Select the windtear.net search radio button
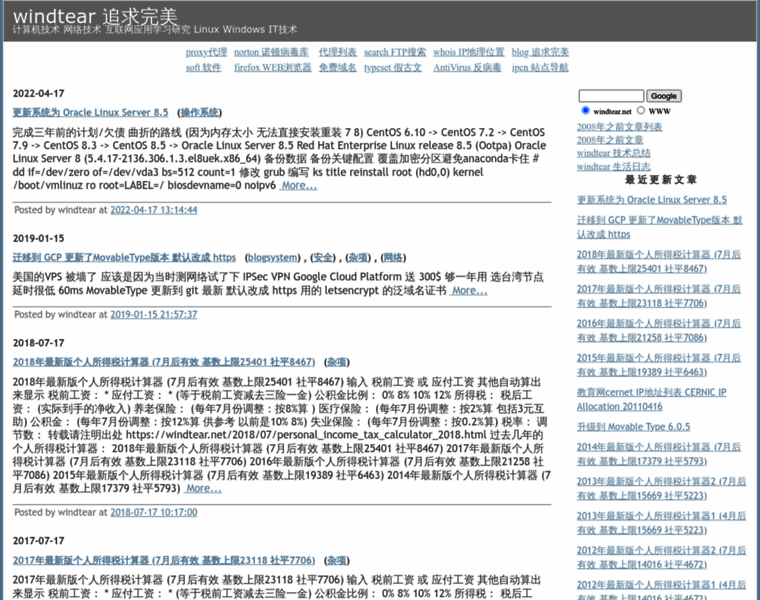 coord(584,111)
